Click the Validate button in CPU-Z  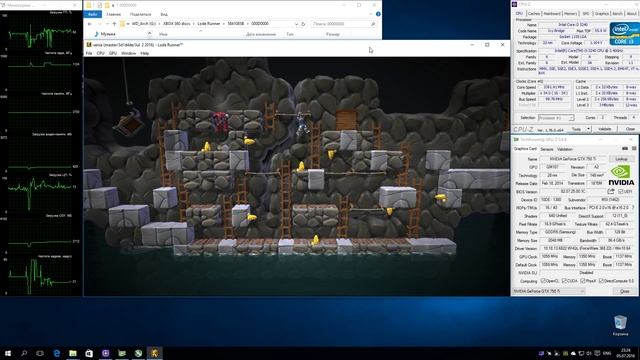click(604, 129)
